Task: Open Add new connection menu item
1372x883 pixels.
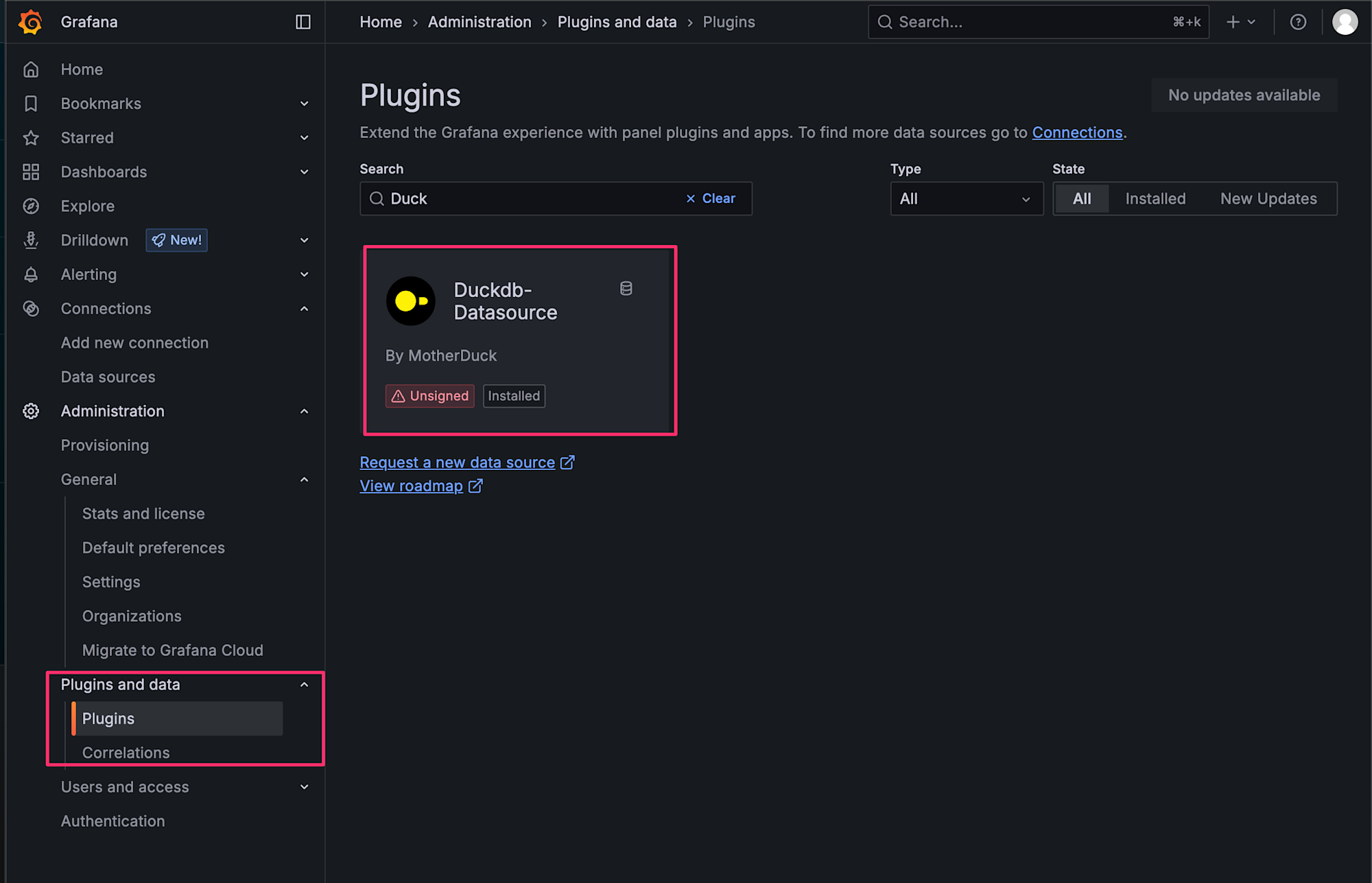Action: (x=134, y=343)
